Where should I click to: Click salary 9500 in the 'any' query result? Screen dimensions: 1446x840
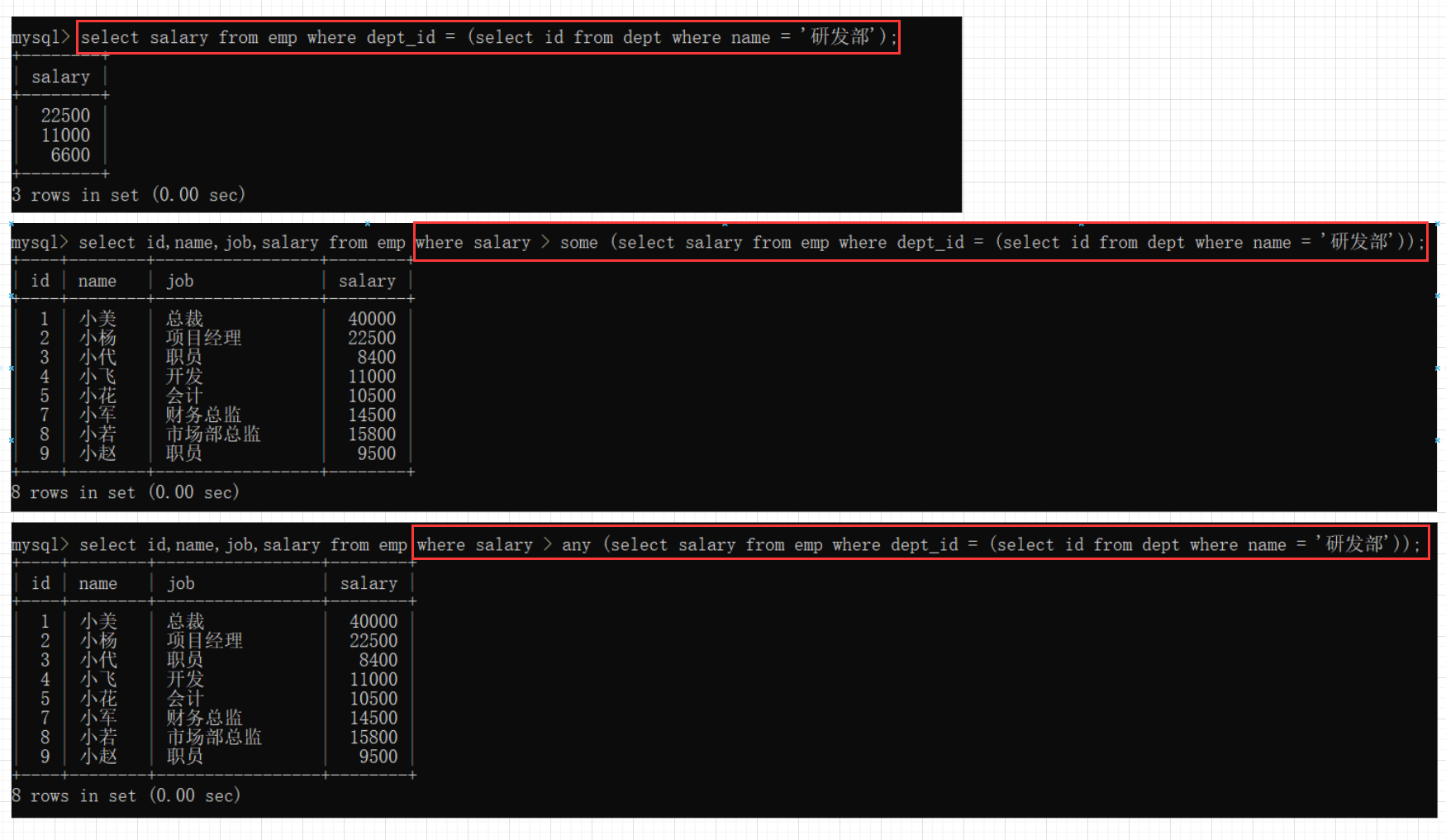pos(378,756)
